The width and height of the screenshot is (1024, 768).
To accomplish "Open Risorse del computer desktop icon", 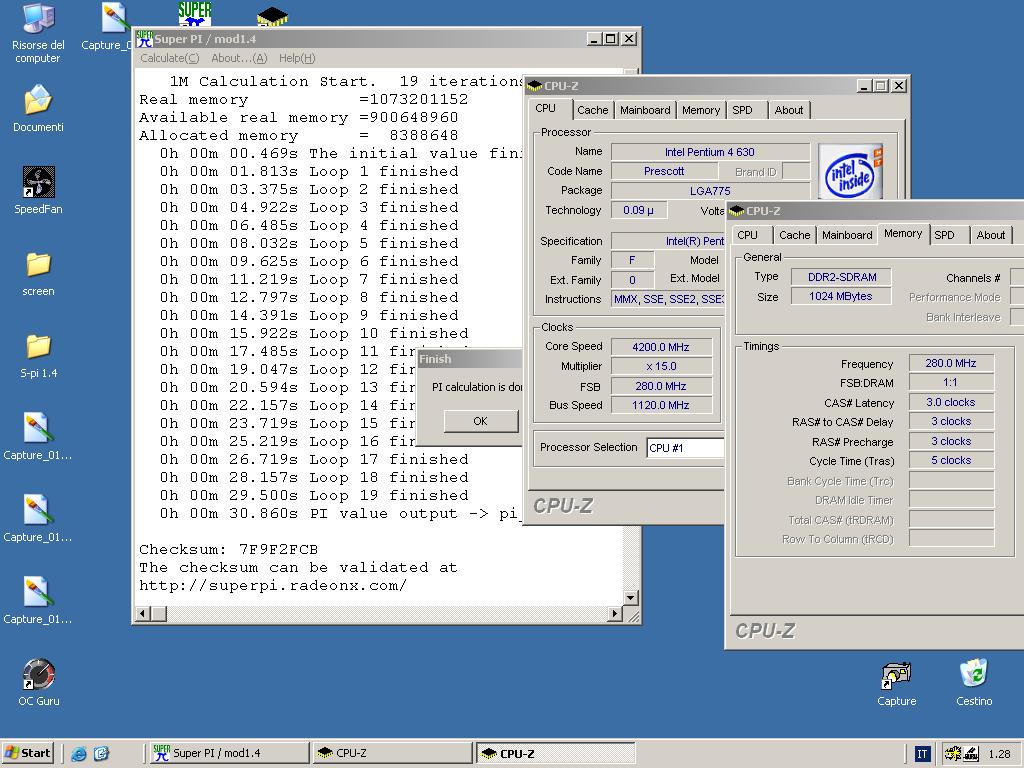I will click(x=38, y=33).
